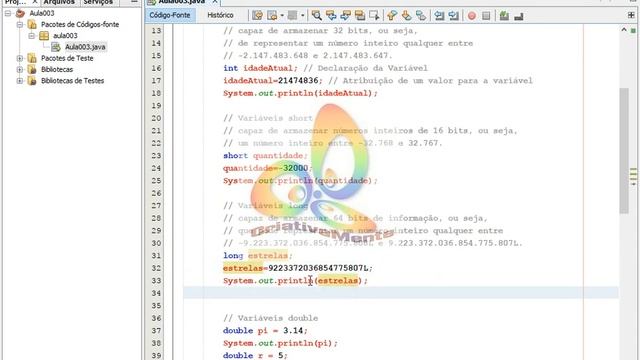Image resolution: width=640 pixels, height=360 pixels.
Task: Find the previous occurrence
Action: pyautogui.click(x=331, y=16)
